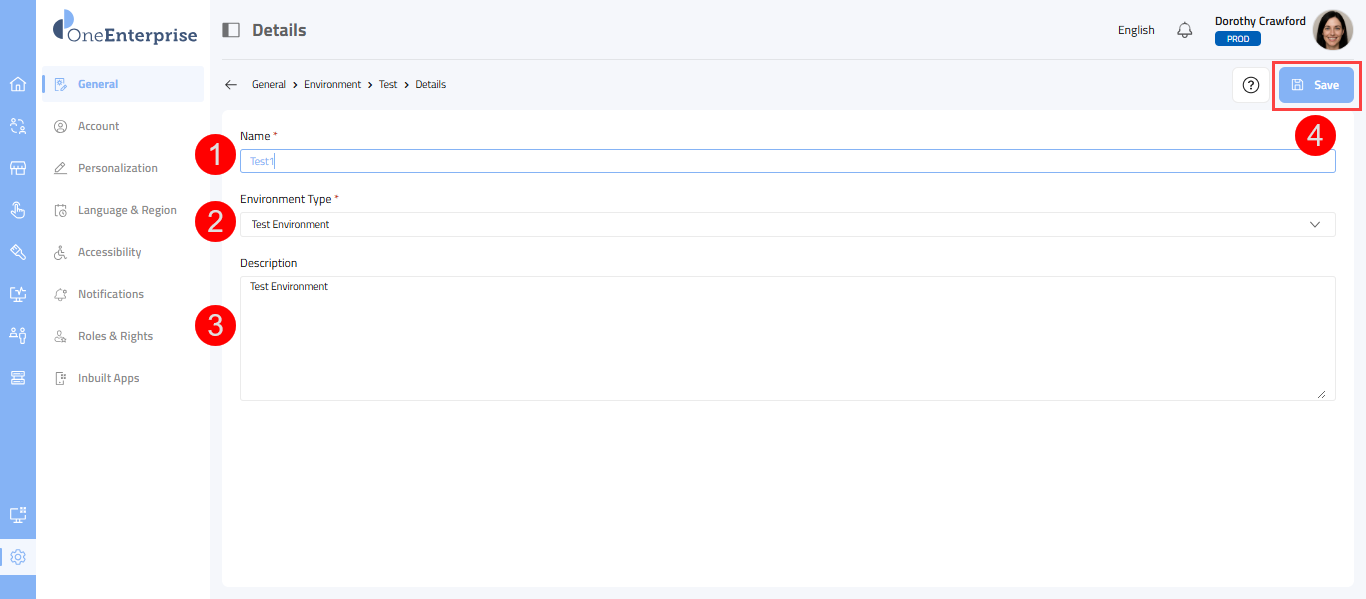Navigate to Environment in the breadcrumb
This screenshot has width=1366, height=599.
(x=332, y=85)
